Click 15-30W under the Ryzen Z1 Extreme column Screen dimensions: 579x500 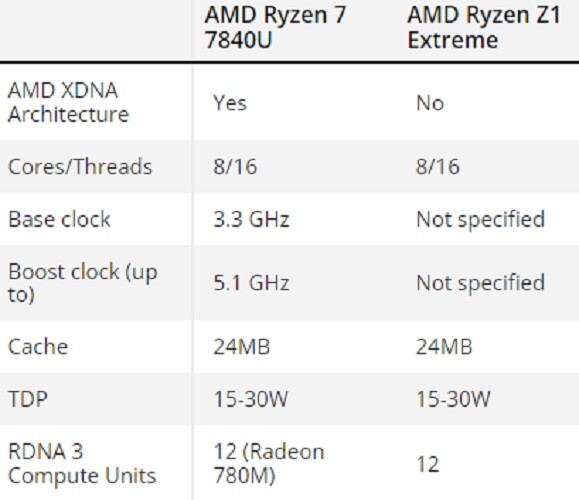point(453,399)
